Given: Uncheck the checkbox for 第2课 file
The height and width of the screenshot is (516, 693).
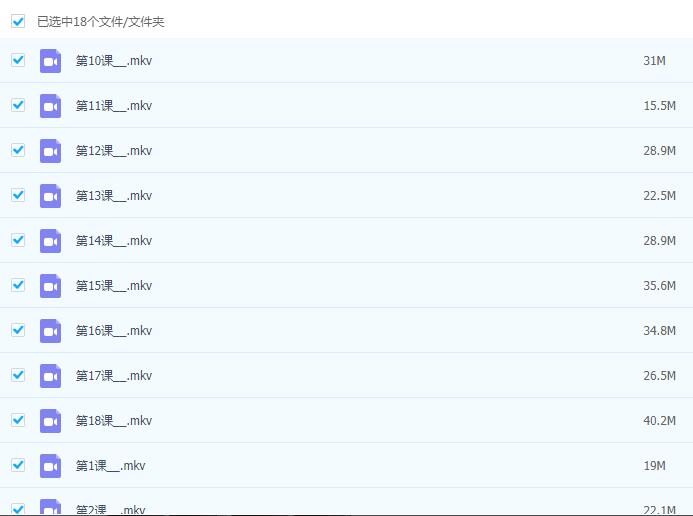Looking at the screenshot, I should [18, 509].
